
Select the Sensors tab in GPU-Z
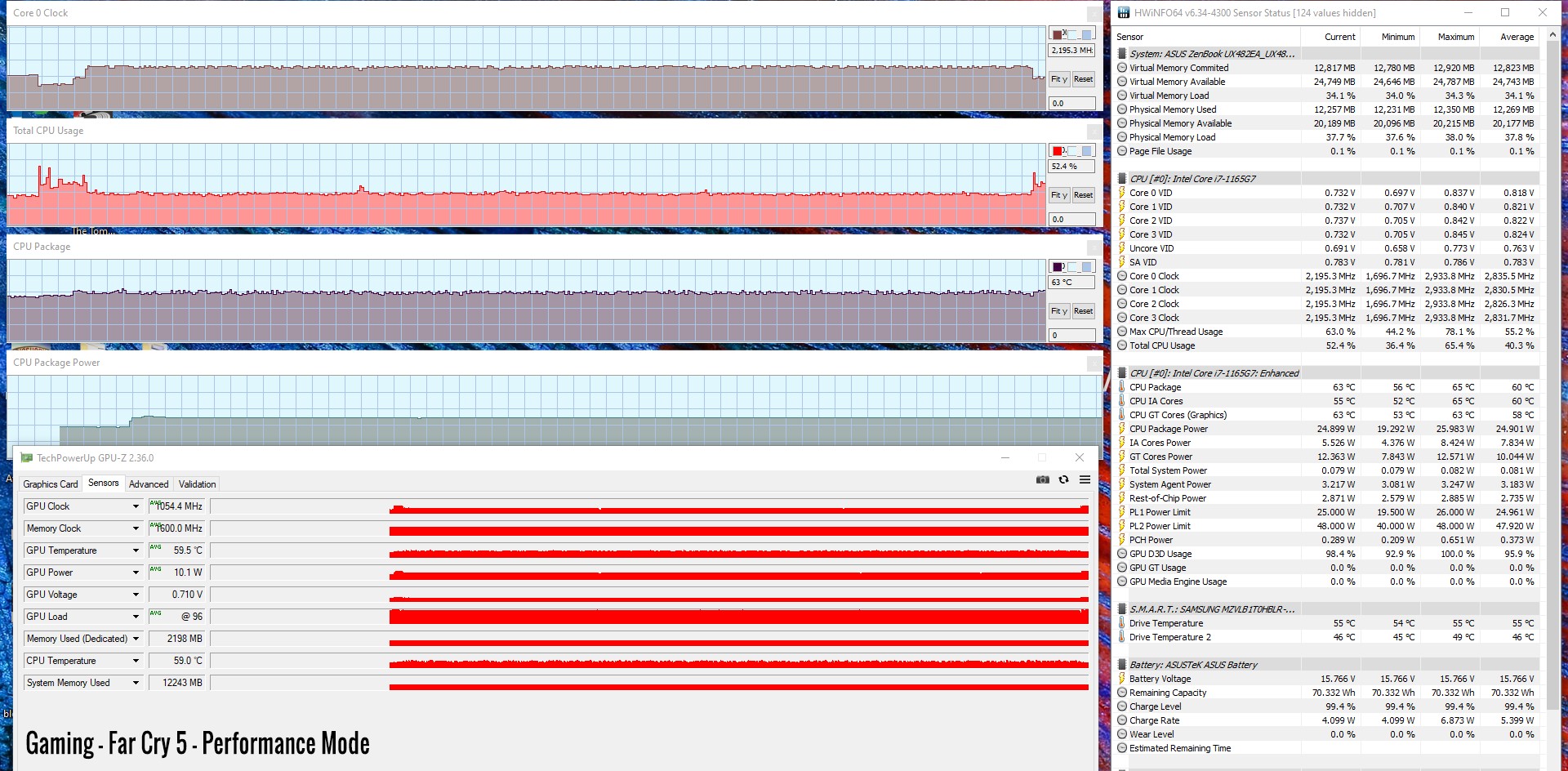pos(104,484)
